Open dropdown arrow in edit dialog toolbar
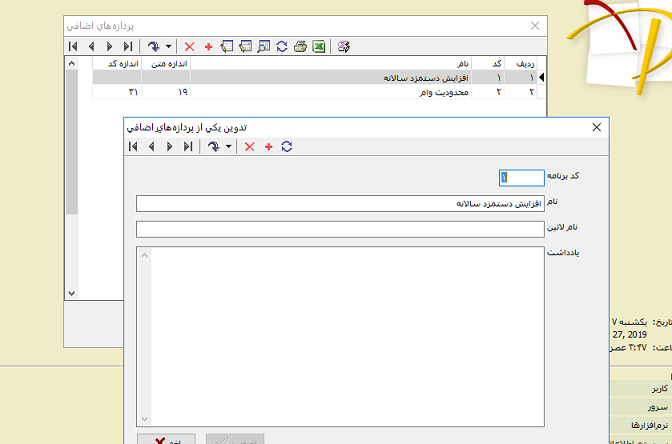Screen dimensions: 672x444 click(228, 147)
